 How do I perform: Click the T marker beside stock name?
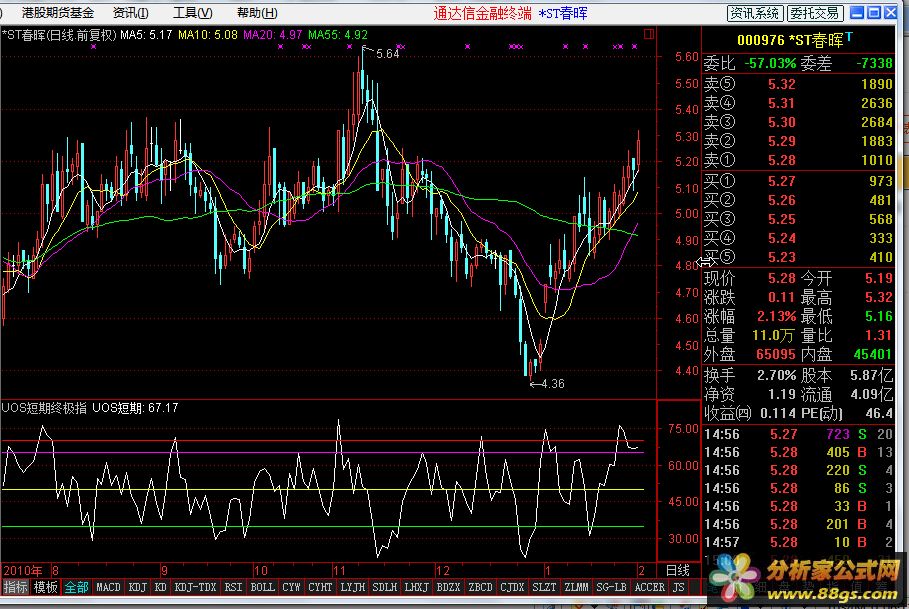(849, 37)
